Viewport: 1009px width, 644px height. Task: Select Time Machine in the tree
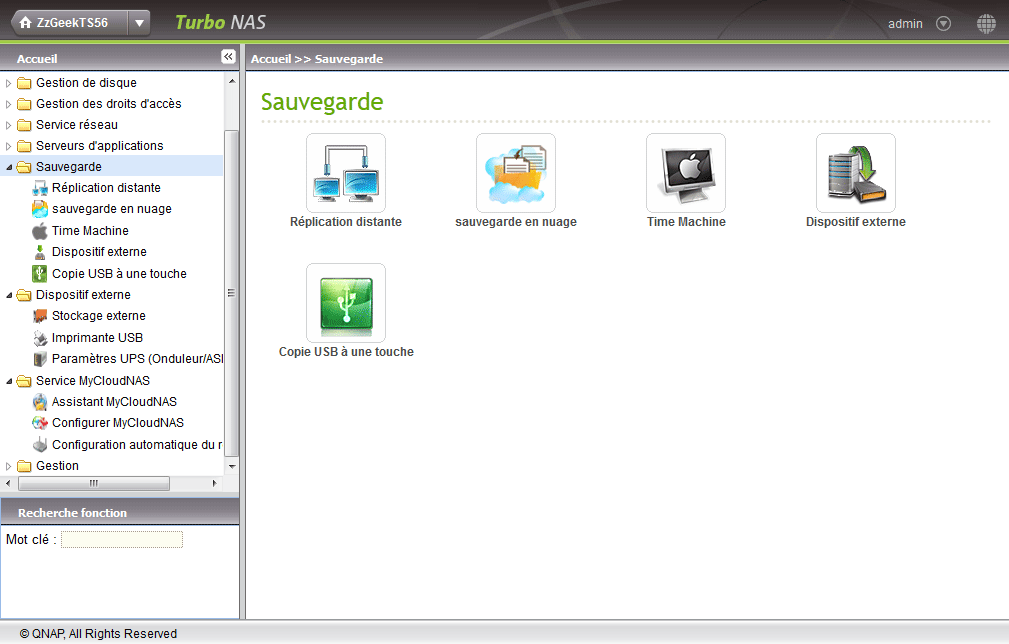tap(90, 230)
